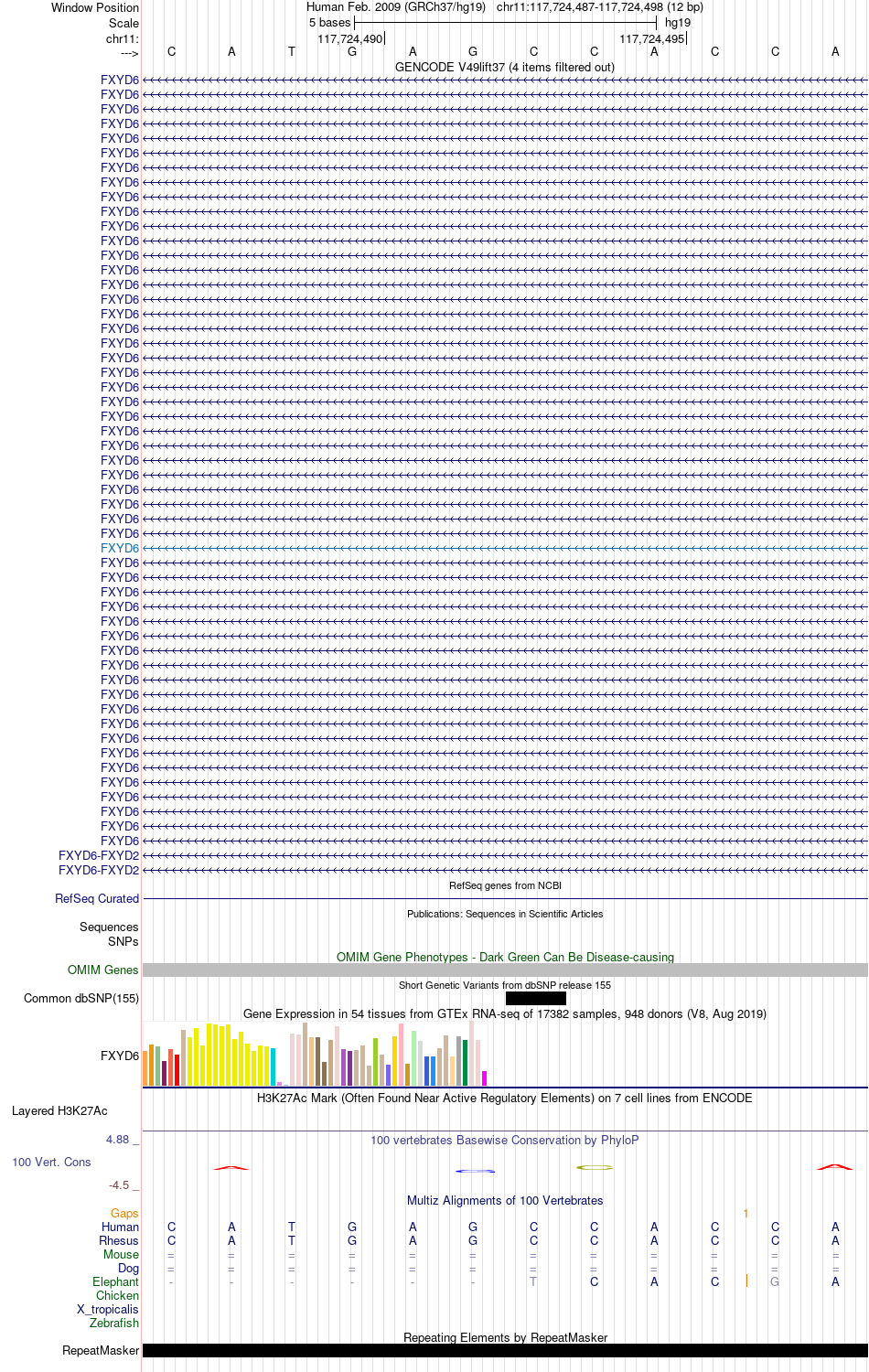This screenshot has height=1372, width=869.
Task: Click the orange insertion bar in Elephant row
Action: (x=746, y=1281)
